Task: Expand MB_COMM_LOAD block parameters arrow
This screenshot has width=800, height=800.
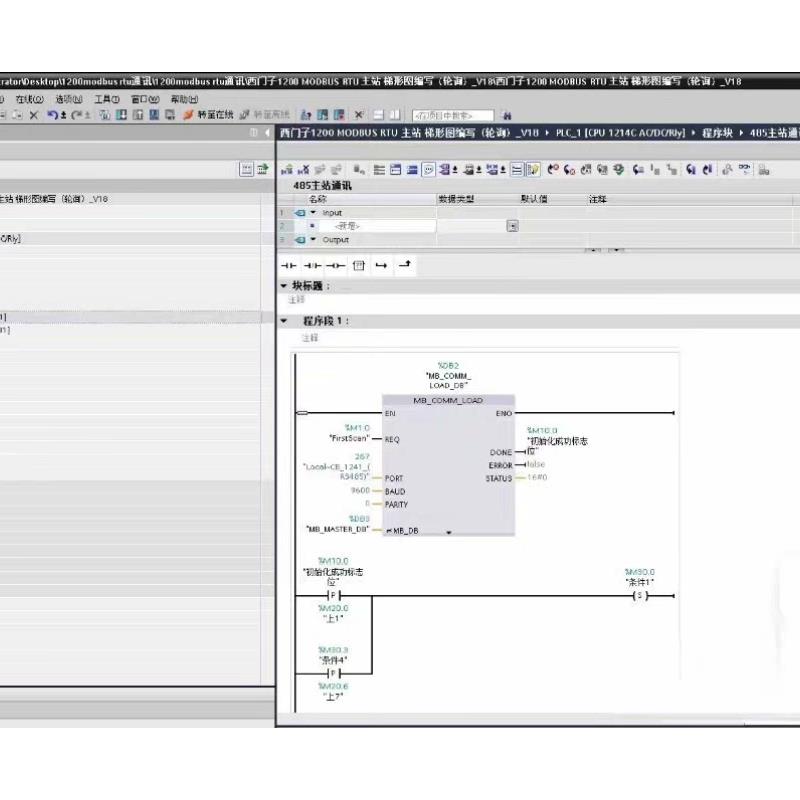Action: point(448,532)
